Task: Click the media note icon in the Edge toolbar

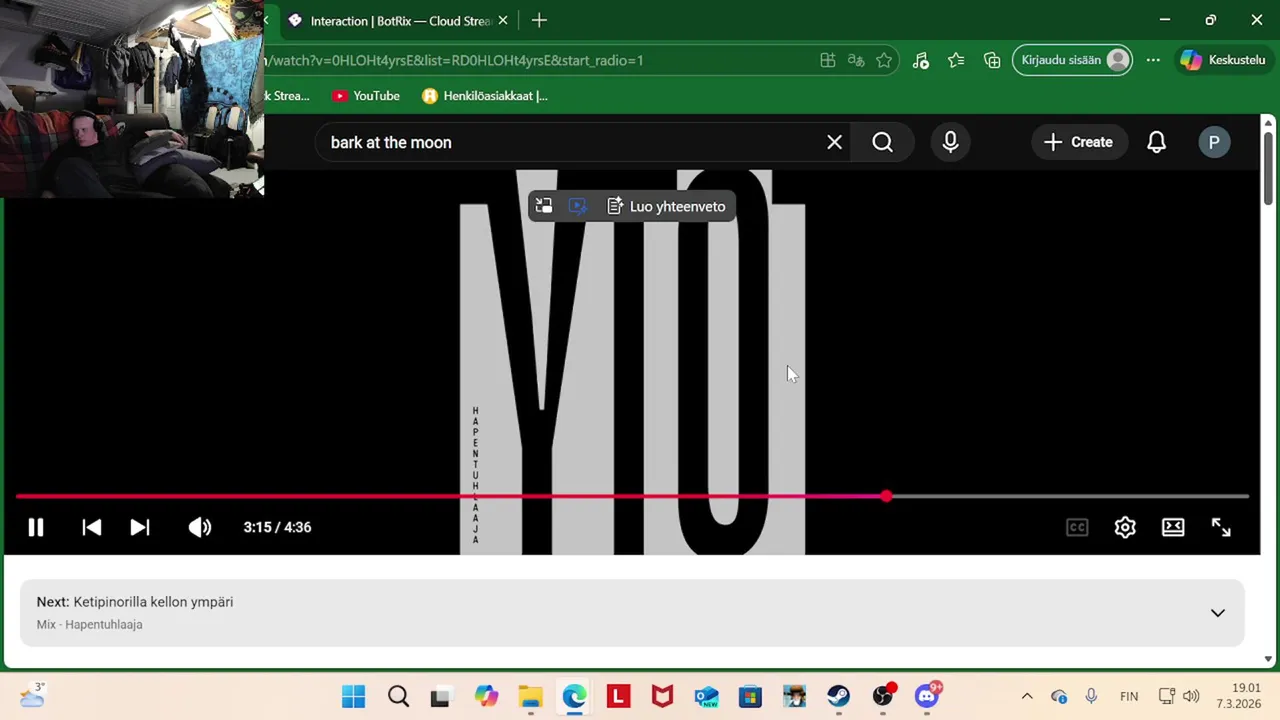Action: click(x=921, y=60)
